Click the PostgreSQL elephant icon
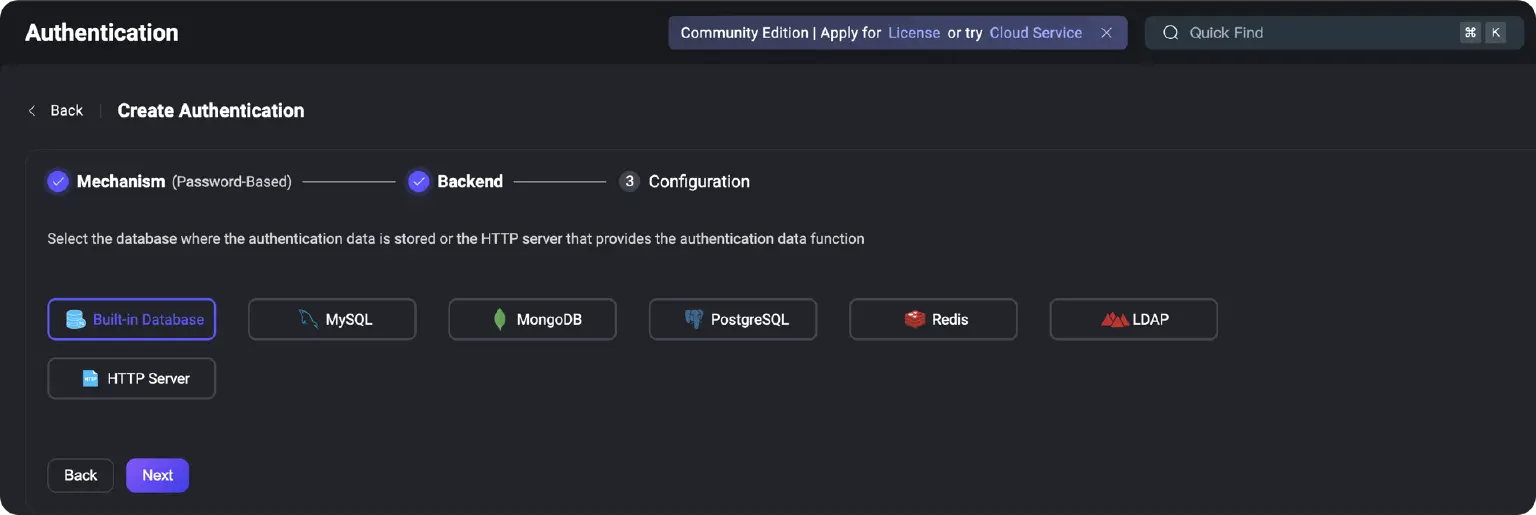 694,320
